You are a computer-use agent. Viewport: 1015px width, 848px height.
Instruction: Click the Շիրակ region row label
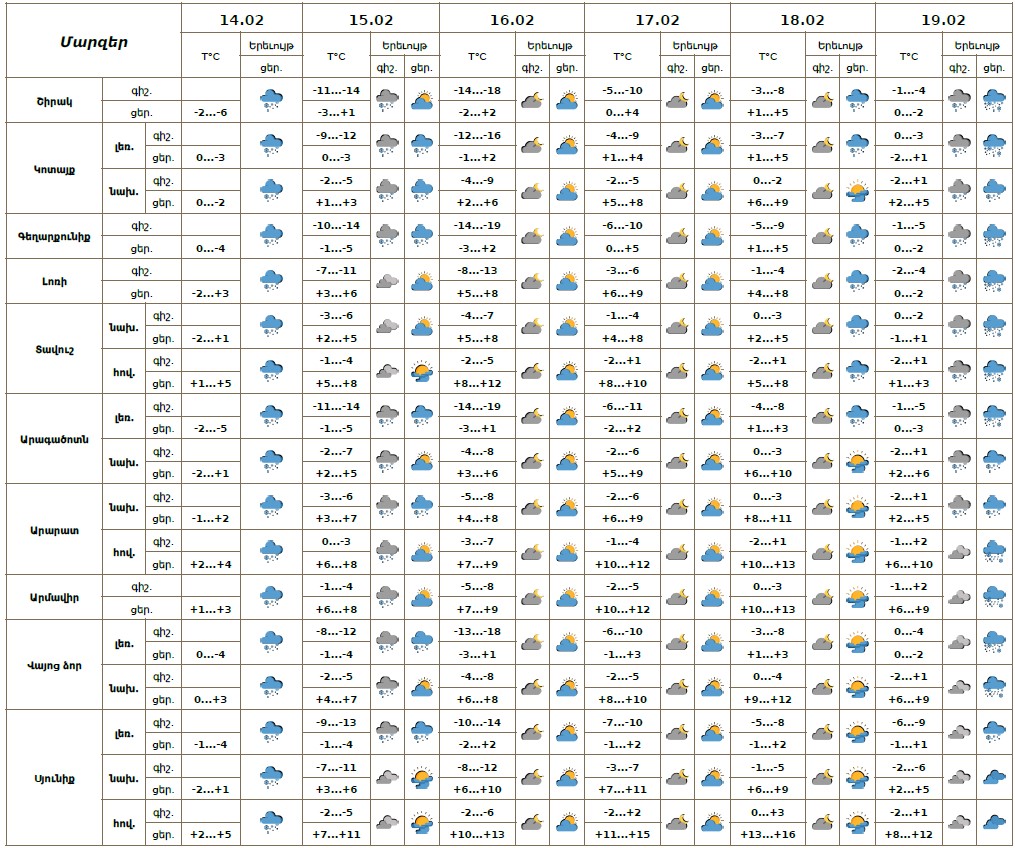tap(54, 101)
